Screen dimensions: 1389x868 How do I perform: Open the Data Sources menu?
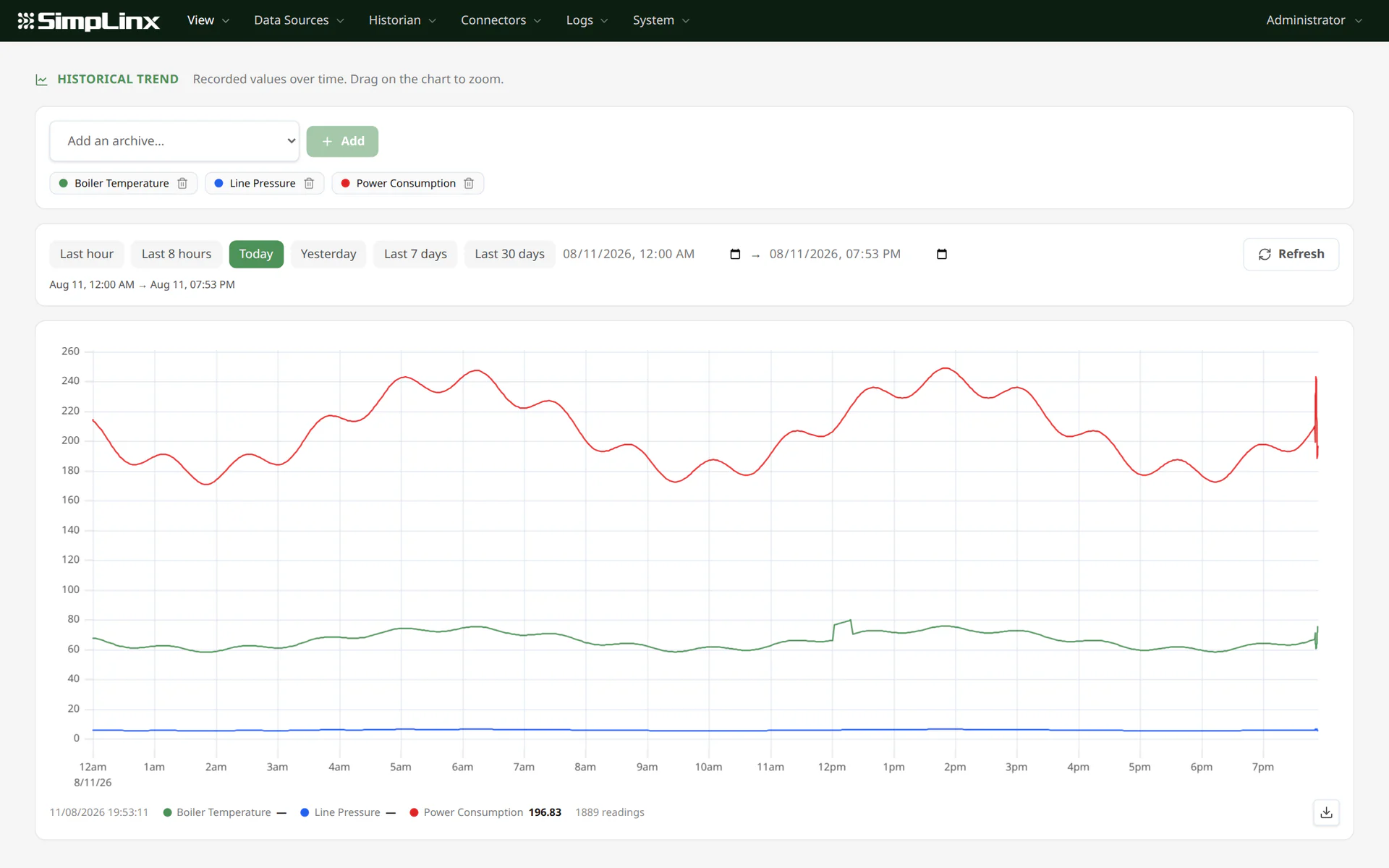pos(299,20)
